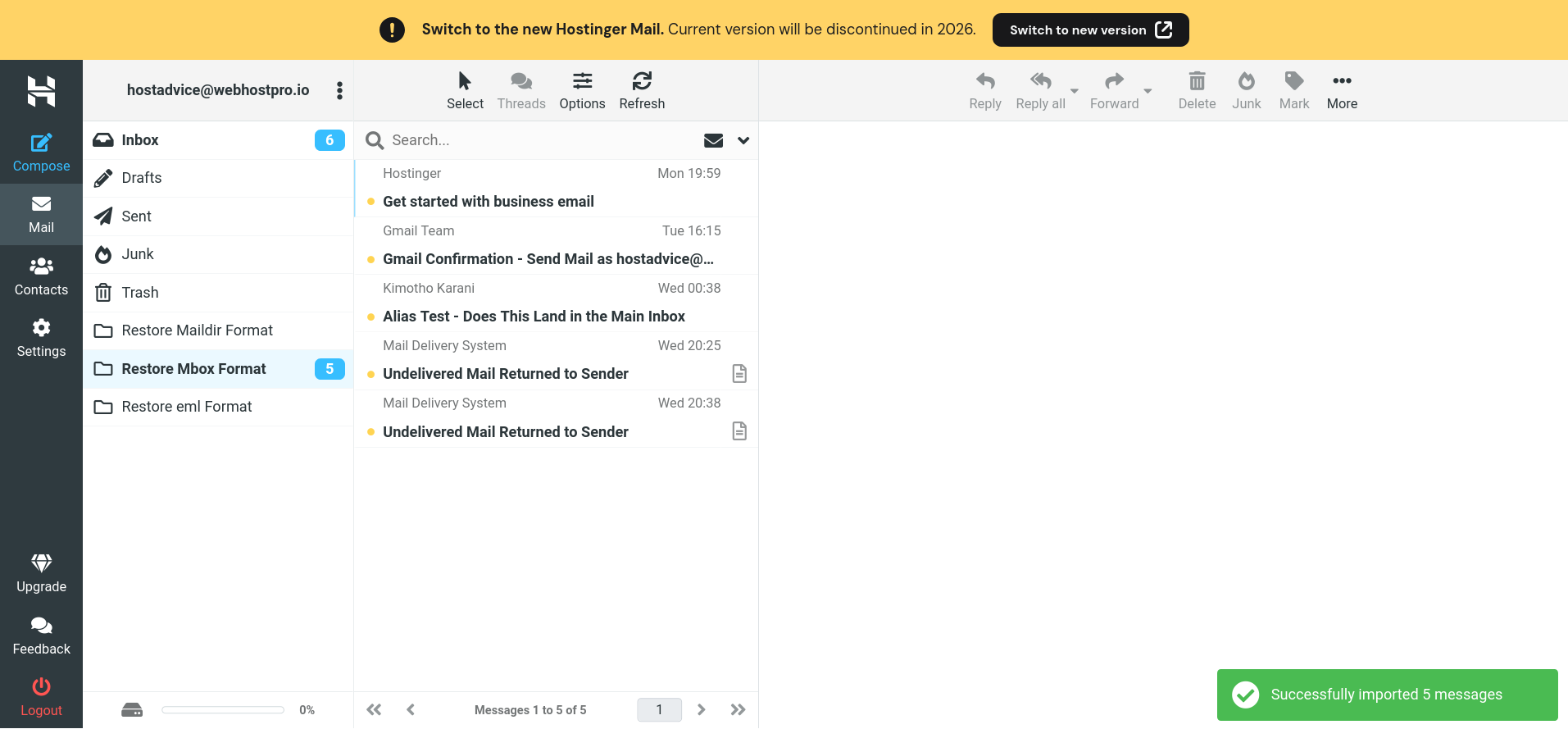Click the hostadvice@webhostpro.io account name
This screenshot has height=729, width=1568.
[218, 90]
